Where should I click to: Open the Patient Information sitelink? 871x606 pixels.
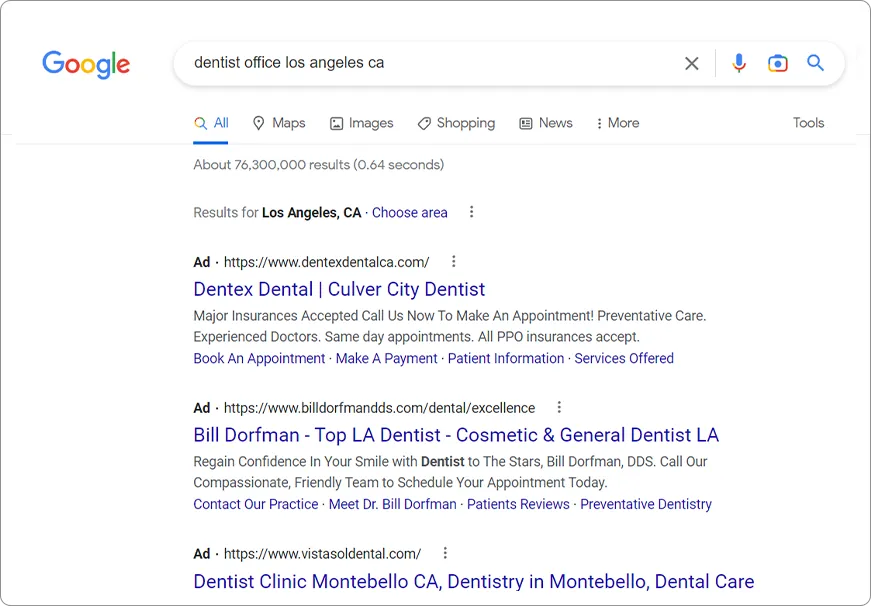click(x=506, y=358)
